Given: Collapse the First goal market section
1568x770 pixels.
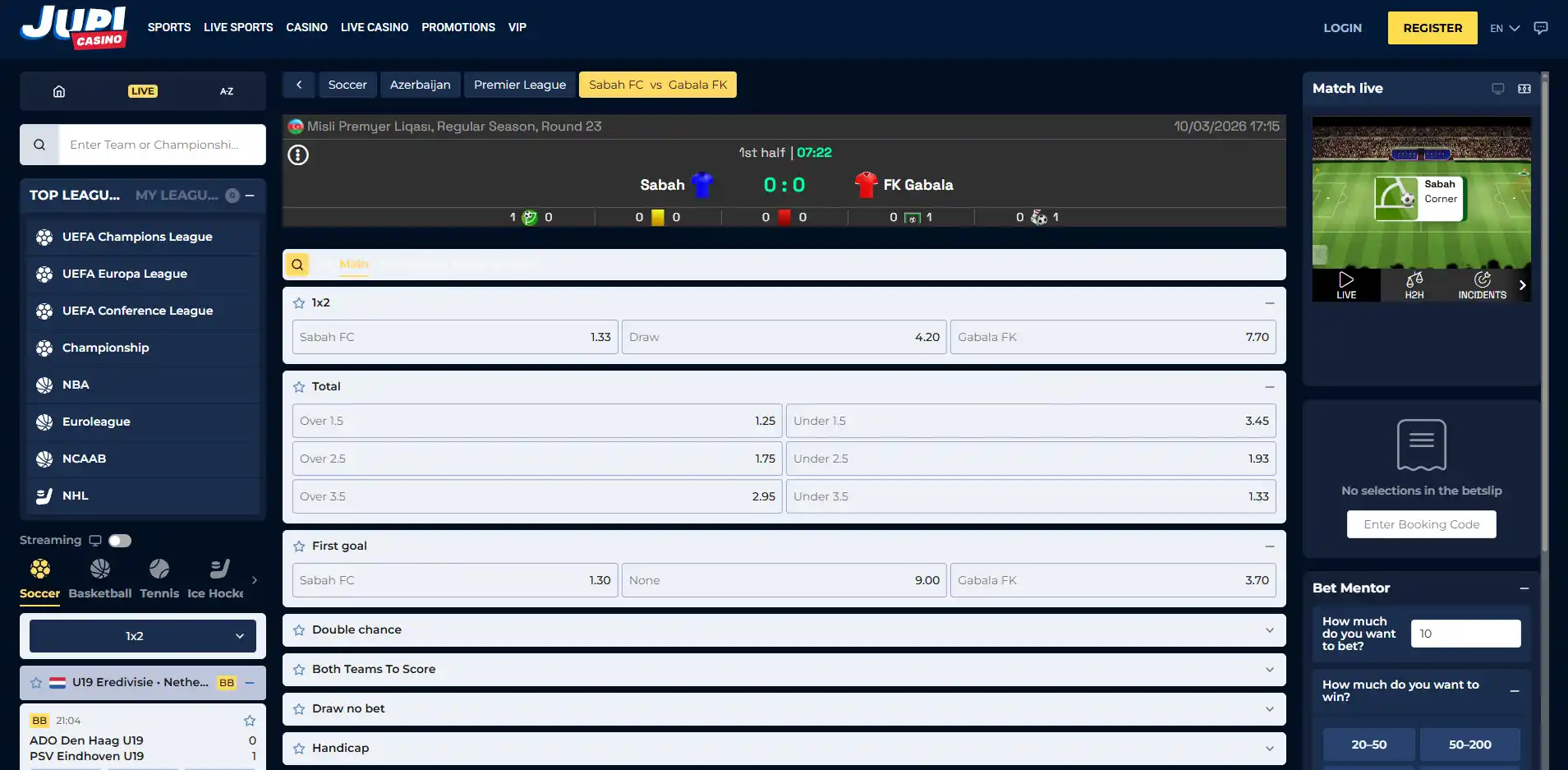Looking at the screenshot, I should click(x=1270, y=546).
